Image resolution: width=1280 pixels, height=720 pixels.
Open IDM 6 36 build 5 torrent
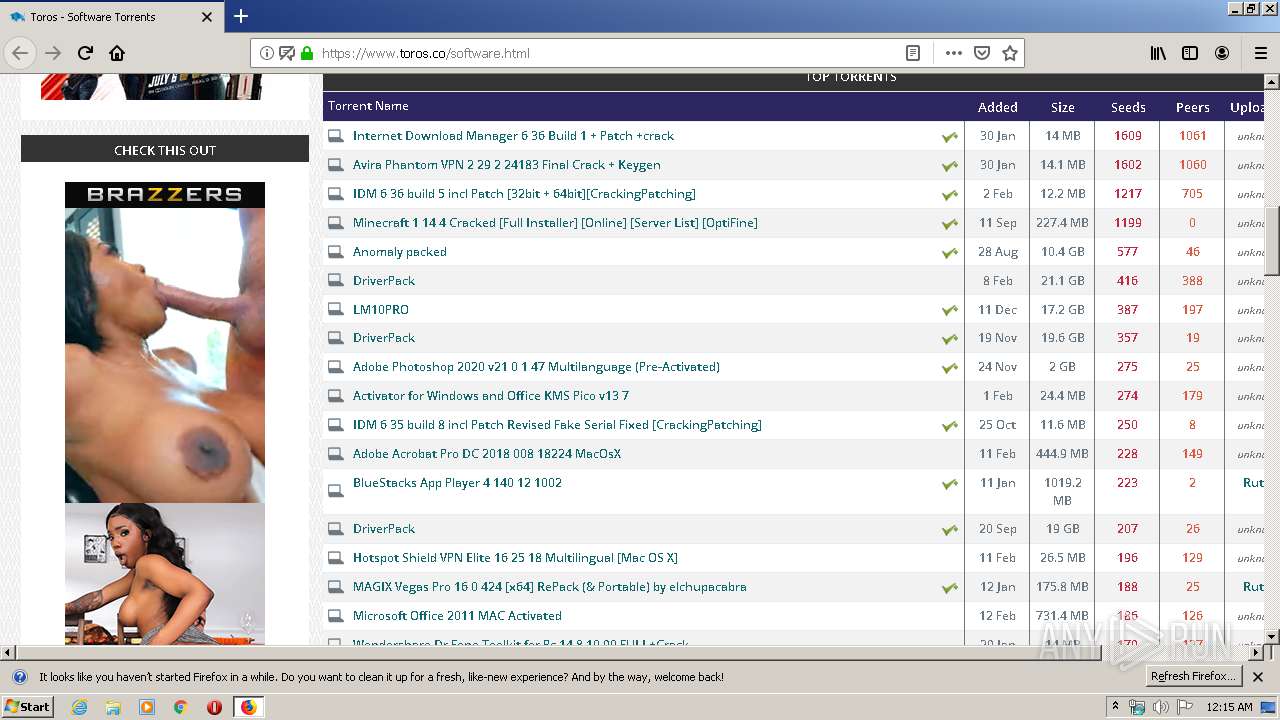point(524,194)
